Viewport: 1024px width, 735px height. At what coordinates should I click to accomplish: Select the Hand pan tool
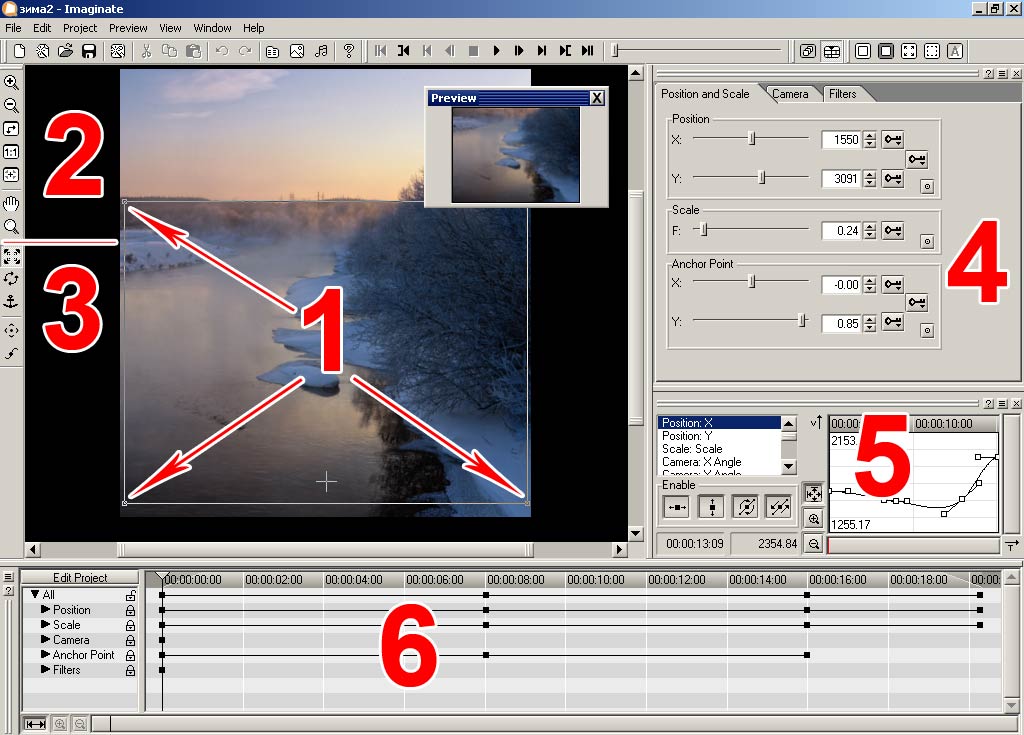(11, 203)
